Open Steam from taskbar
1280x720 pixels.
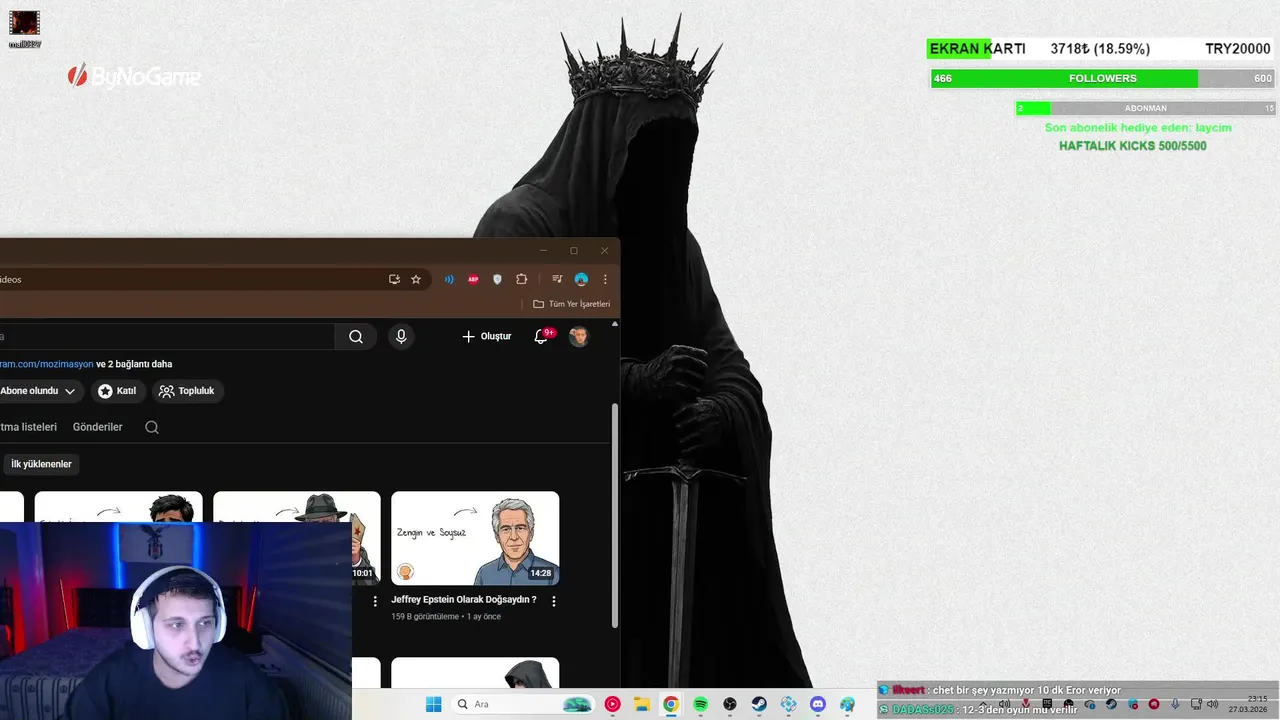[x=759, y=704]
